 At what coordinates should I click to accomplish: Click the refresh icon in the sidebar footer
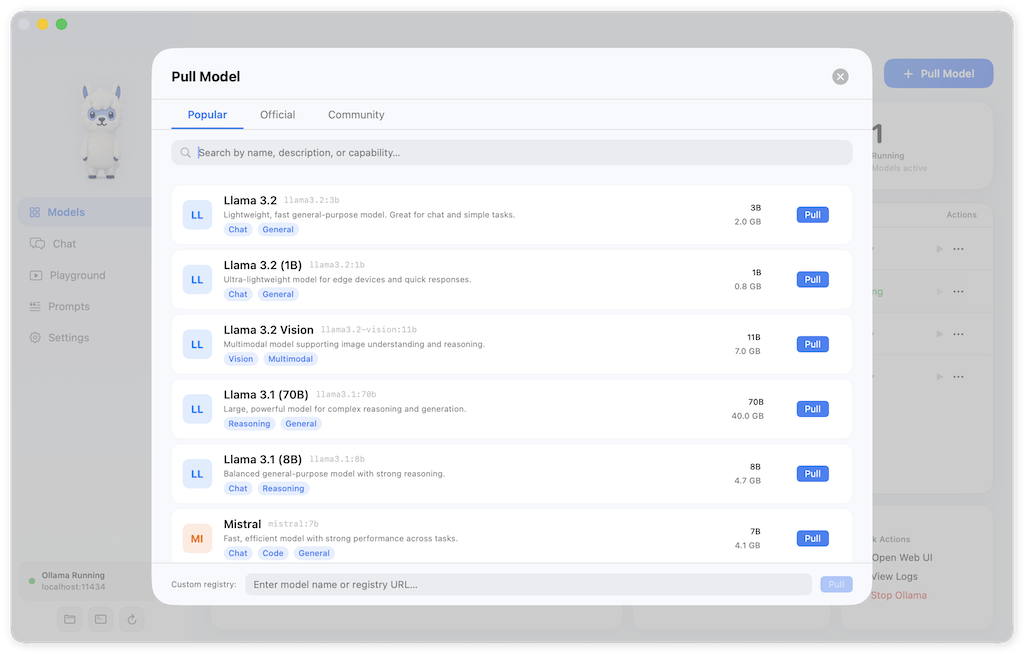pyautogui.click(x=132, y=619)
